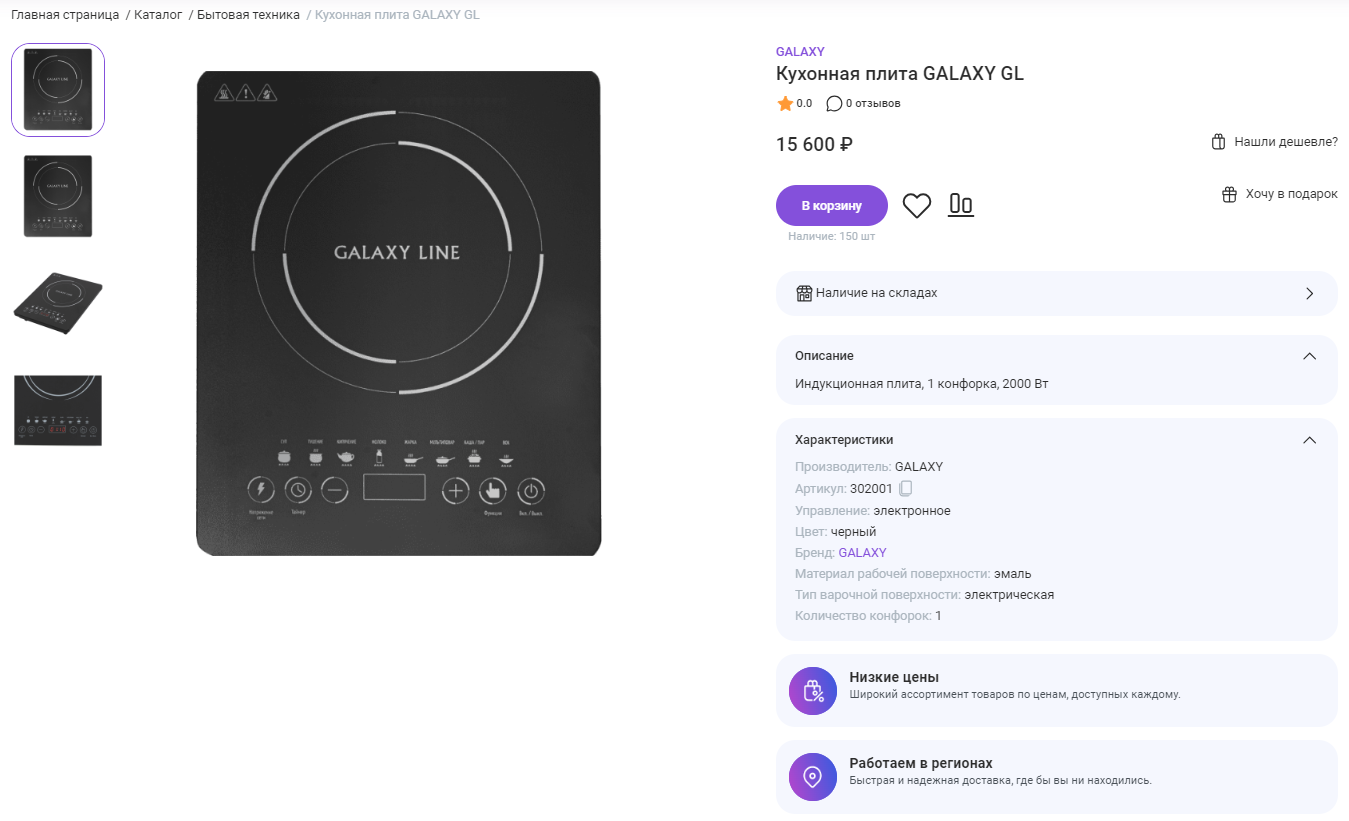Click the warehouse icon in Наличие на складах
This screenshot has height=821, width=1349.
point(804,293)
